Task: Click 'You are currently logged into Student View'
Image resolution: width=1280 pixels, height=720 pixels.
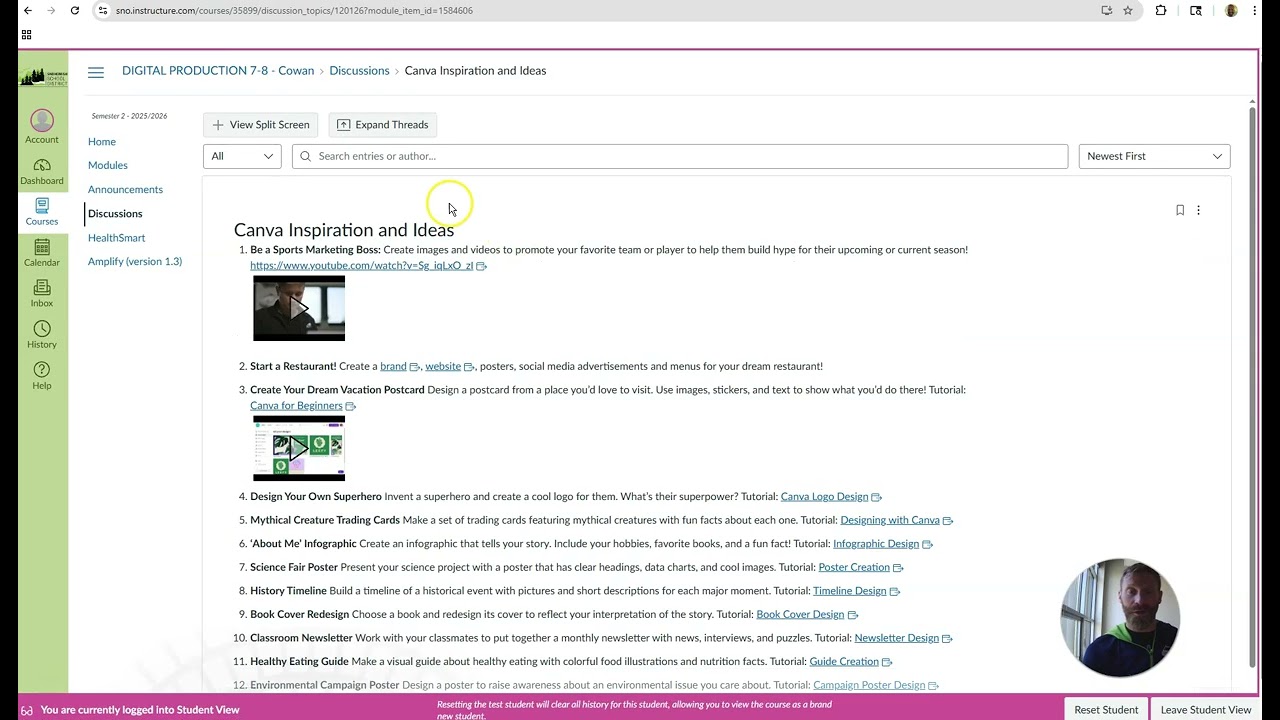Action: (140, 710)
